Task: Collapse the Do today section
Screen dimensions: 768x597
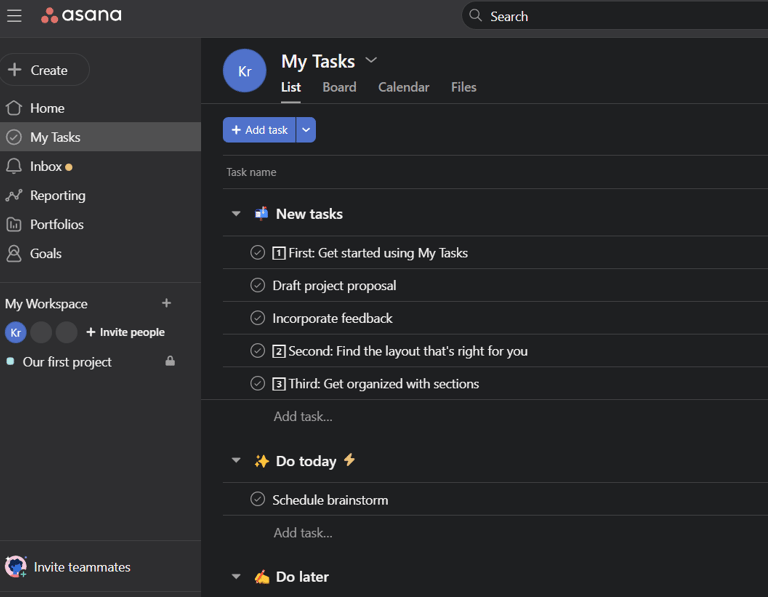Action: point(236,460)
